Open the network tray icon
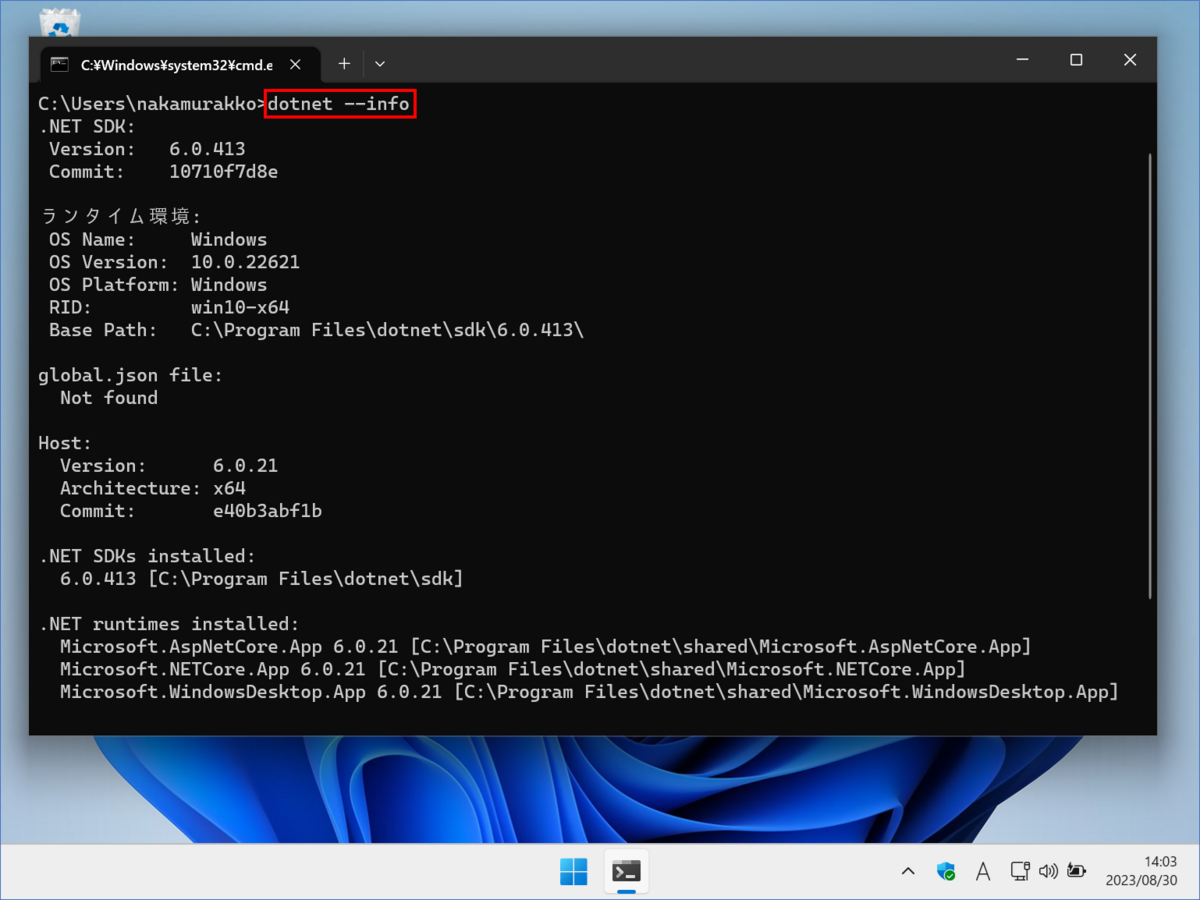 coord(1020,871)
